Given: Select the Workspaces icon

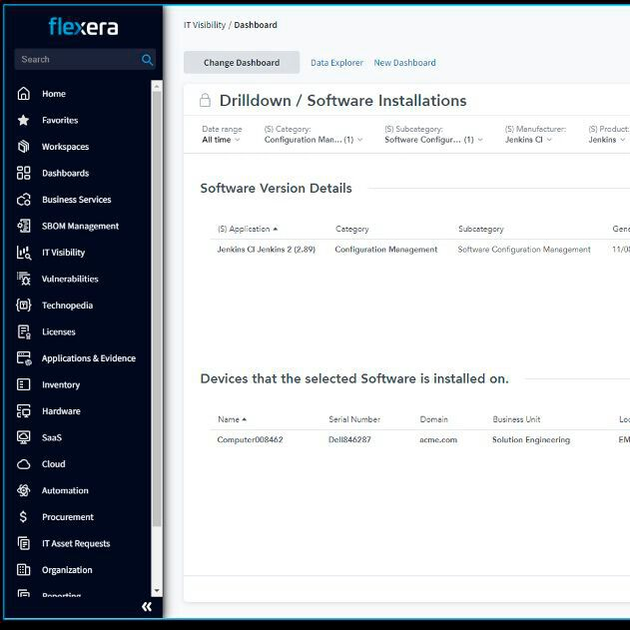Looking at the screenshot, I should [23, 147].
